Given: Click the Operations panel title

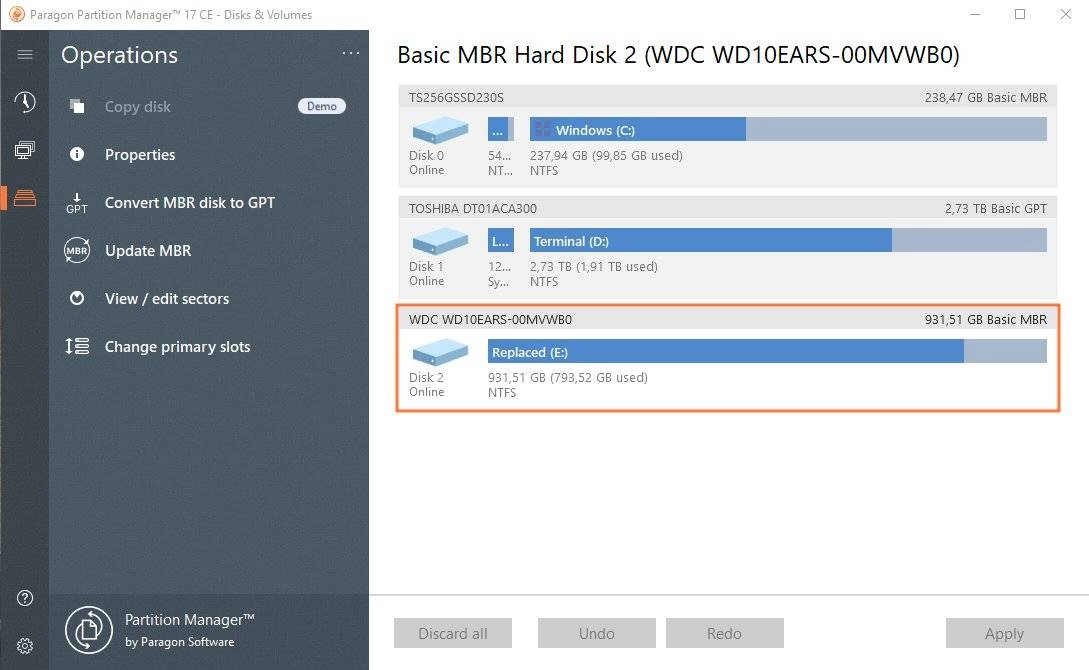Looking at the screenshot, I should point(119,55).
